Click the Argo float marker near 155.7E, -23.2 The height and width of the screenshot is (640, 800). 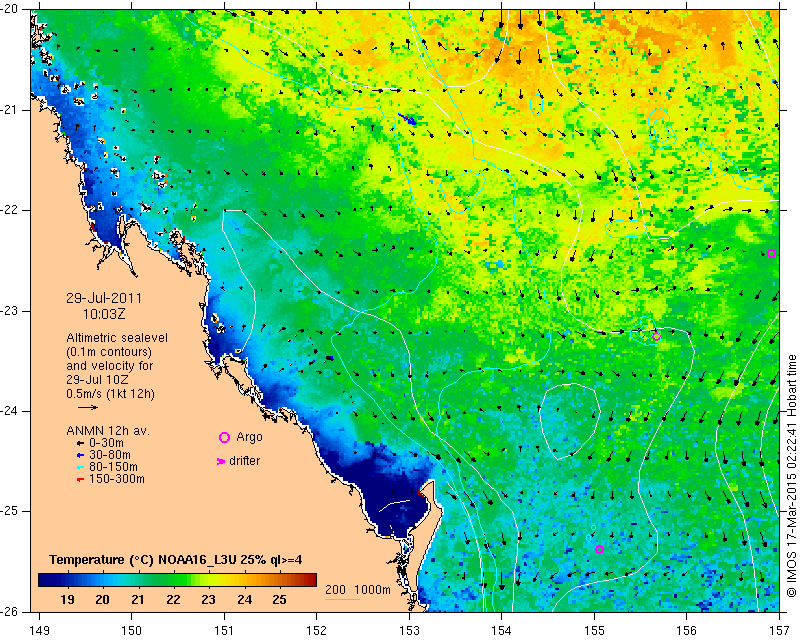tap(656, 337)
